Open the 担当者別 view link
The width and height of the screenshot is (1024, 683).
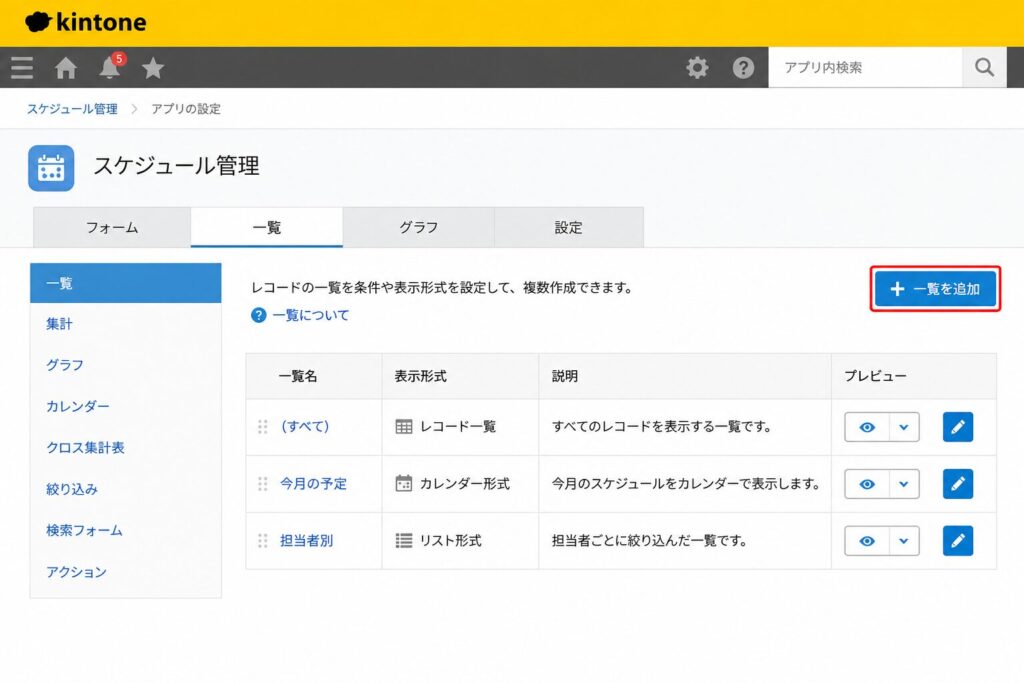coord(306,541)
